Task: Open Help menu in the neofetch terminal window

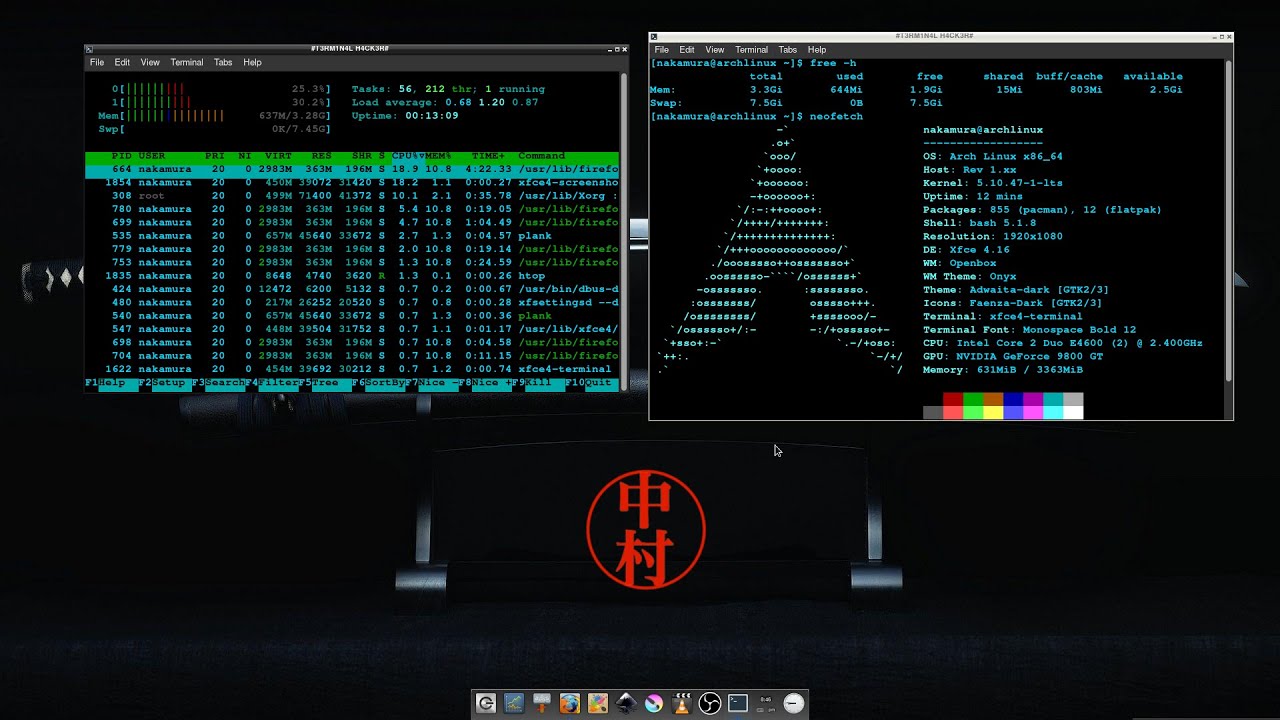Action: pos(817,50)
